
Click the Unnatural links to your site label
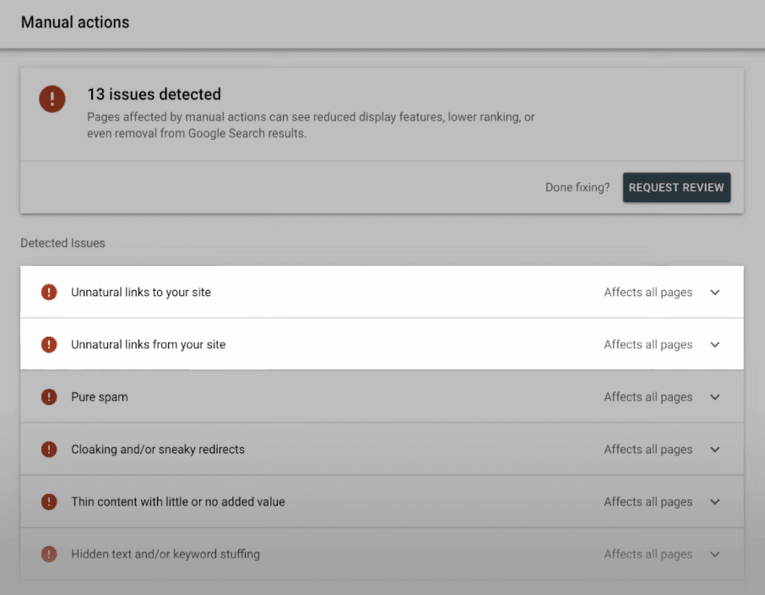[140, 292]
